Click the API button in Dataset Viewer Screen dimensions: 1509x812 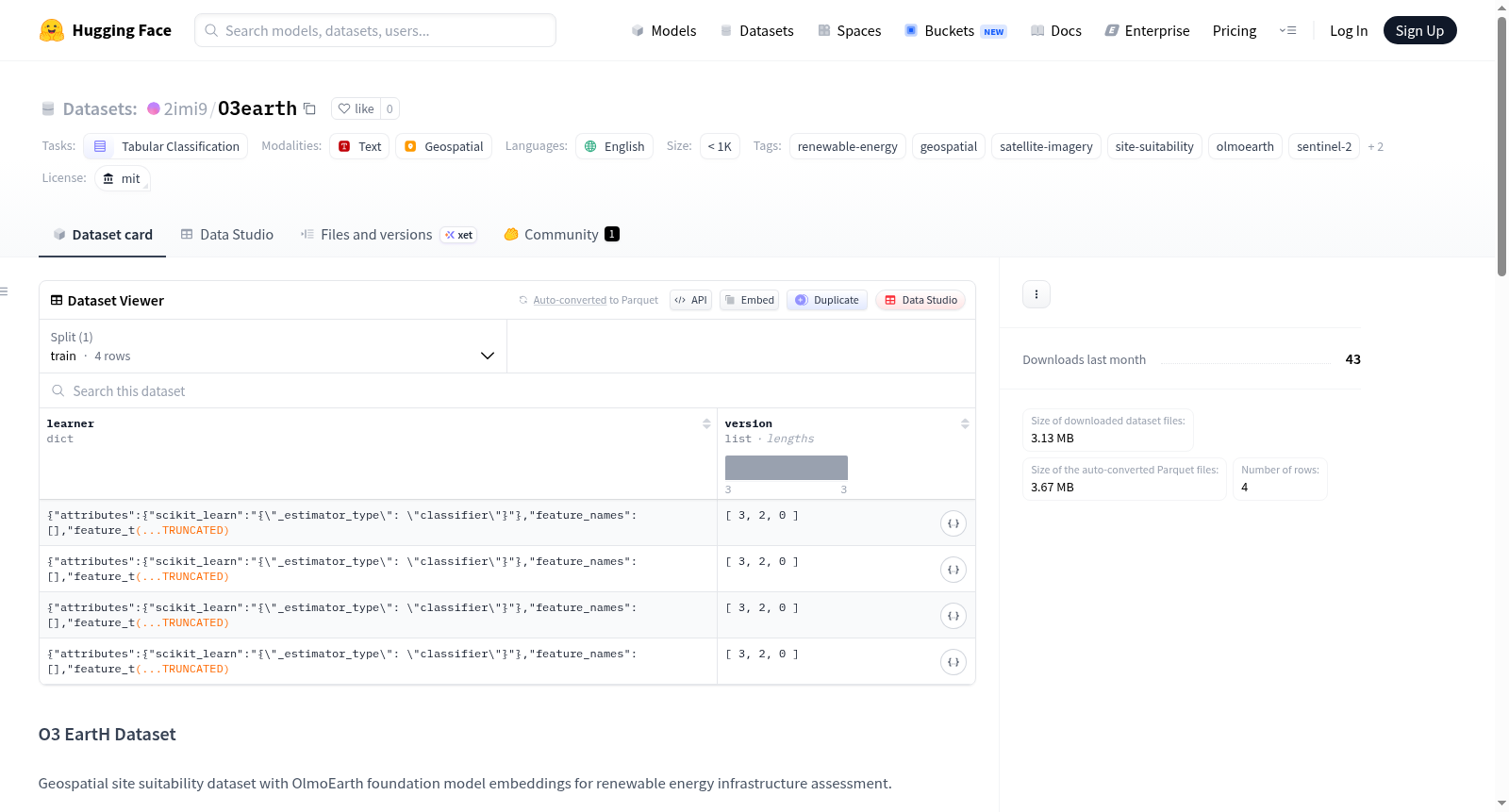690,300
